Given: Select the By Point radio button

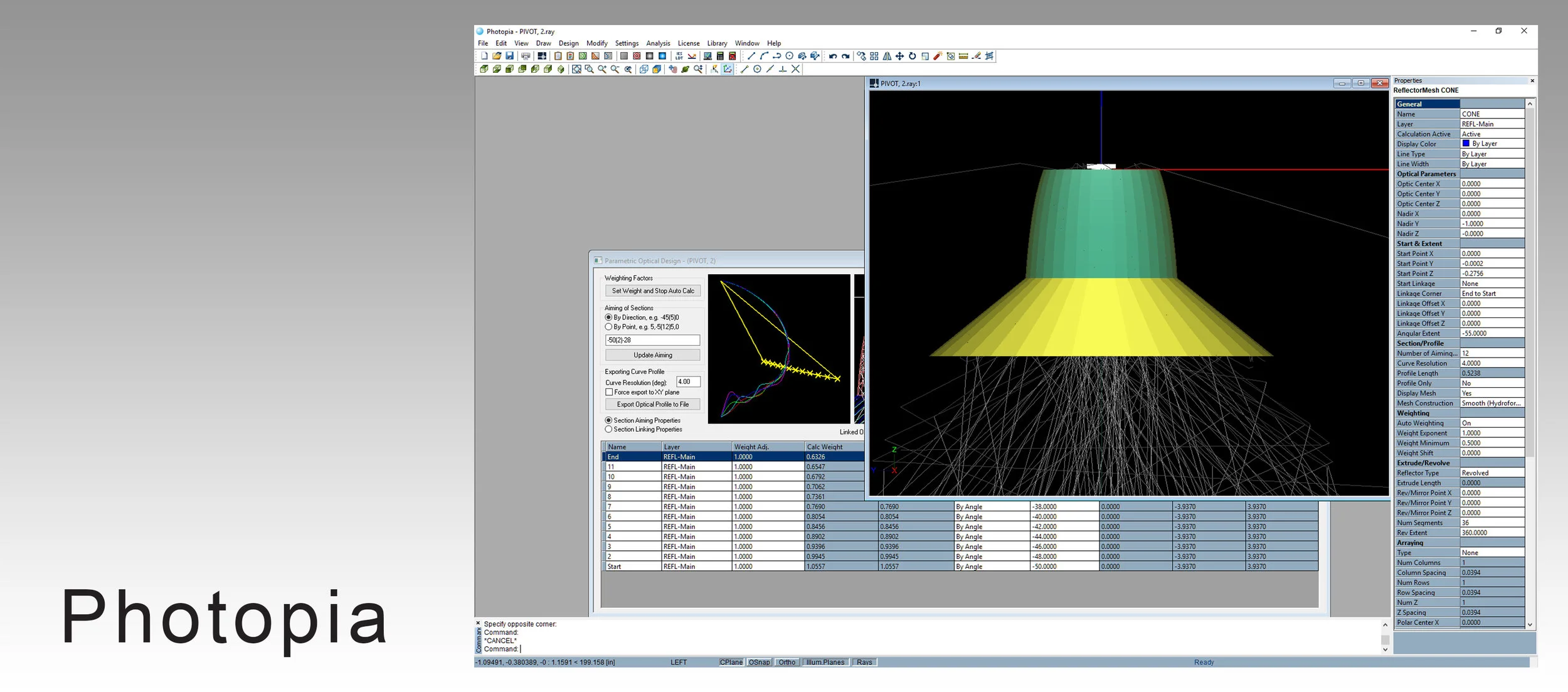Looking at the screenshot, I should (608, 327).
